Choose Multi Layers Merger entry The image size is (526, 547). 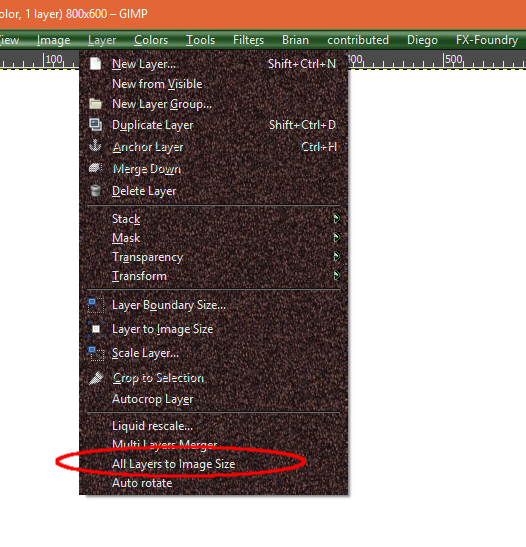213,444
